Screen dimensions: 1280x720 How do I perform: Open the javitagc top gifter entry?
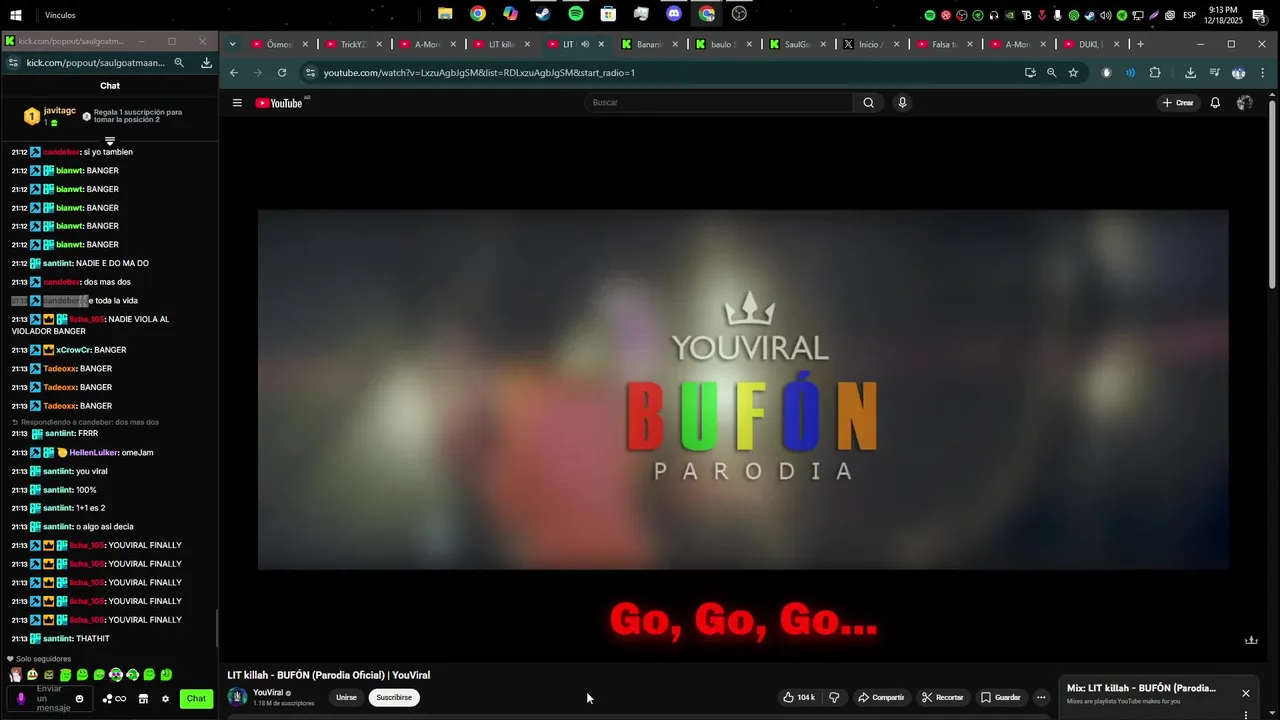coord(51,116)
